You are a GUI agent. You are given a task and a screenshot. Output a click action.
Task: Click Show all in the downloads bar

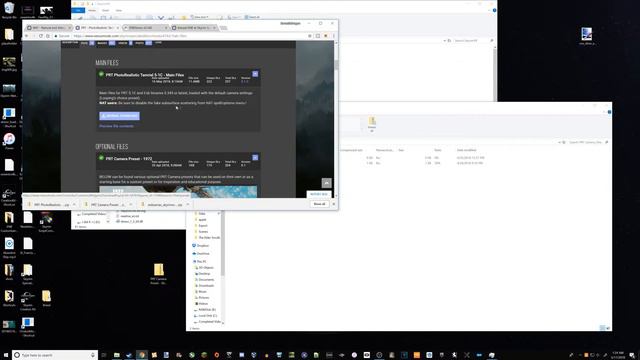(319, 204)
